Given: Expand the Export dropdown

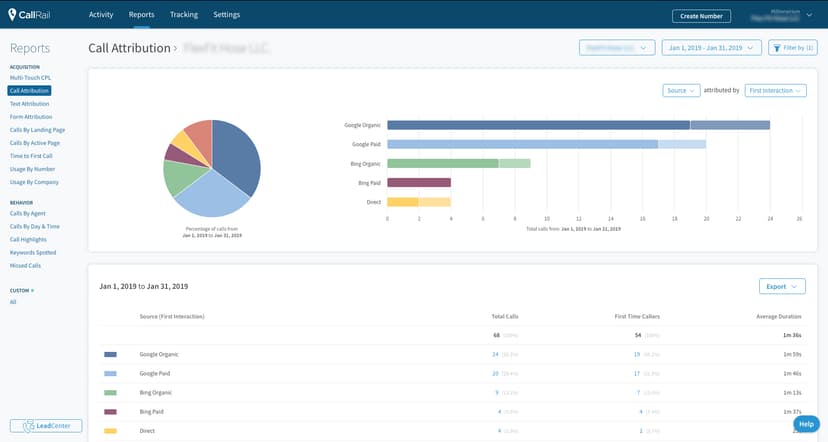Looking at the screenshot, I should tap(782, 287).
